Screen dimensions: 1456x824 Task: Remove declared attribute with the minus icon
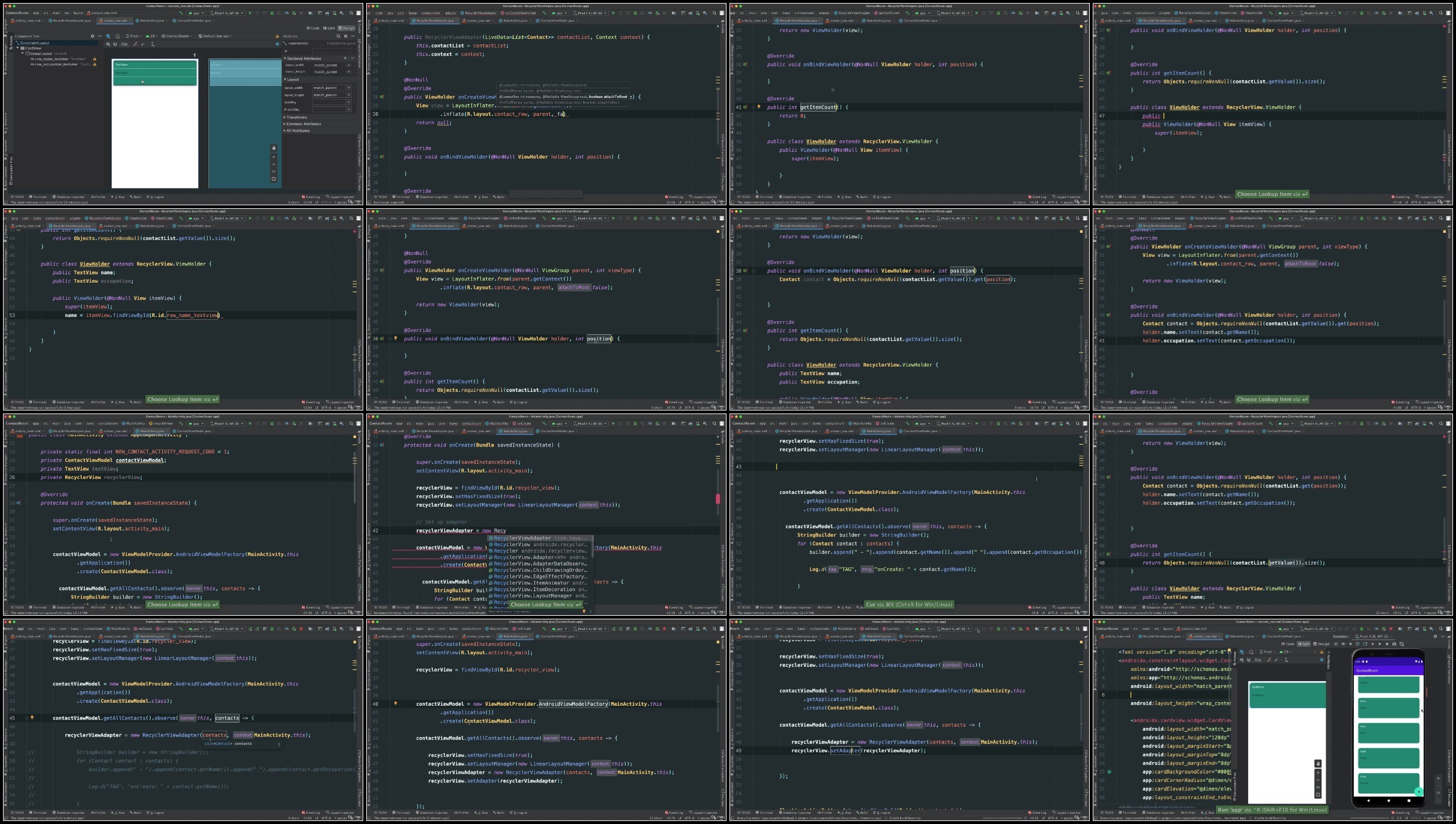(x=352, y=58)
